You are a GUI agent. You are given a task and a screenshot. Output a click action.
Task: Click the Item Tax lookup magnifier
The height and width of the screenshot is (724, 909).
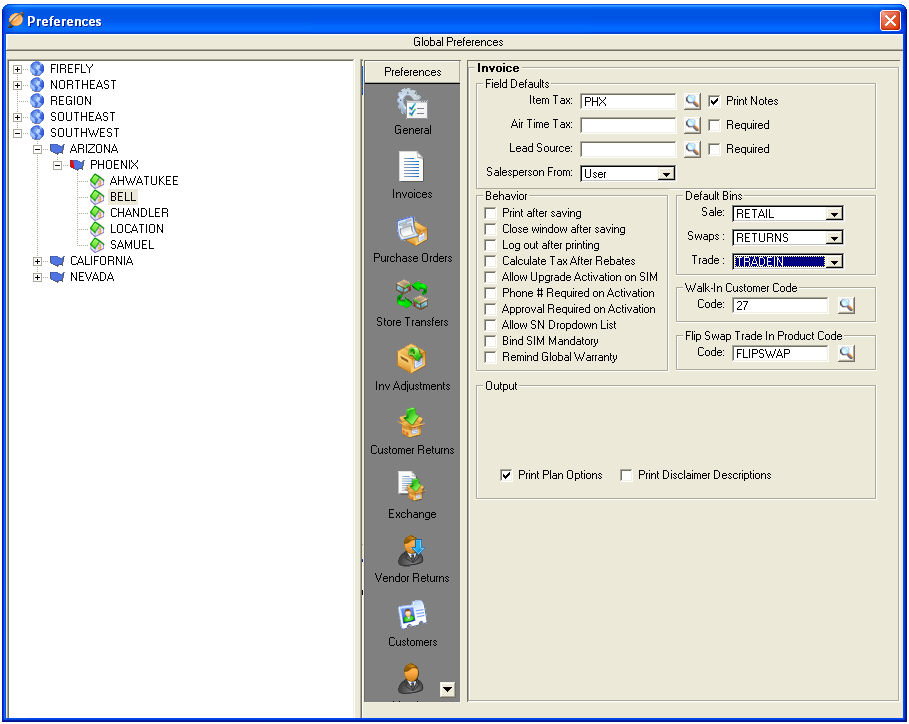coord(692,101)
